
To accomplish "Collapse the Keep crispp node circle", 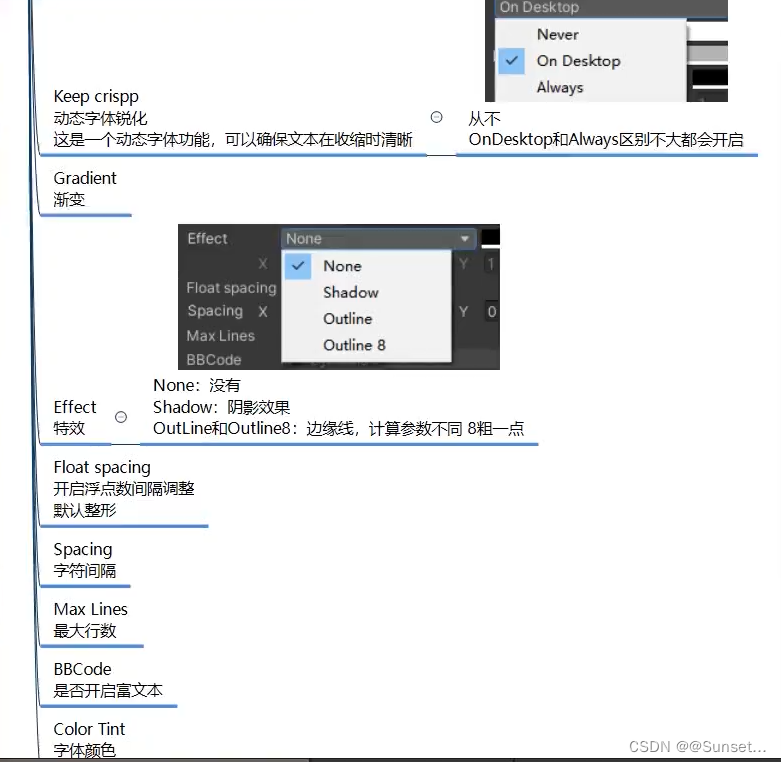I will [436, 117].
